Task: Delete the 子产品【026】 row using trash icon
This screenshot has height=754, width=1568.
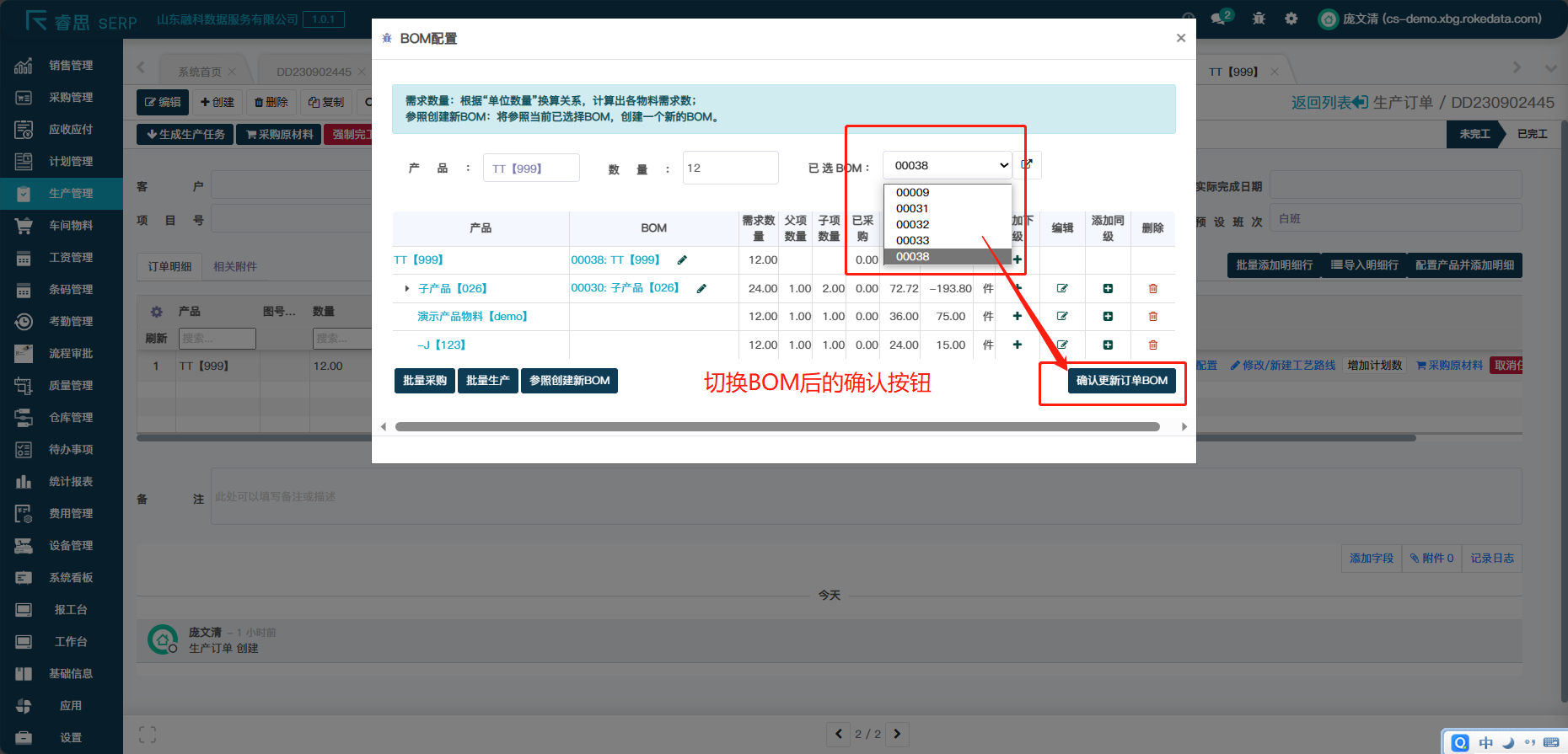Action: point(1152,289)
